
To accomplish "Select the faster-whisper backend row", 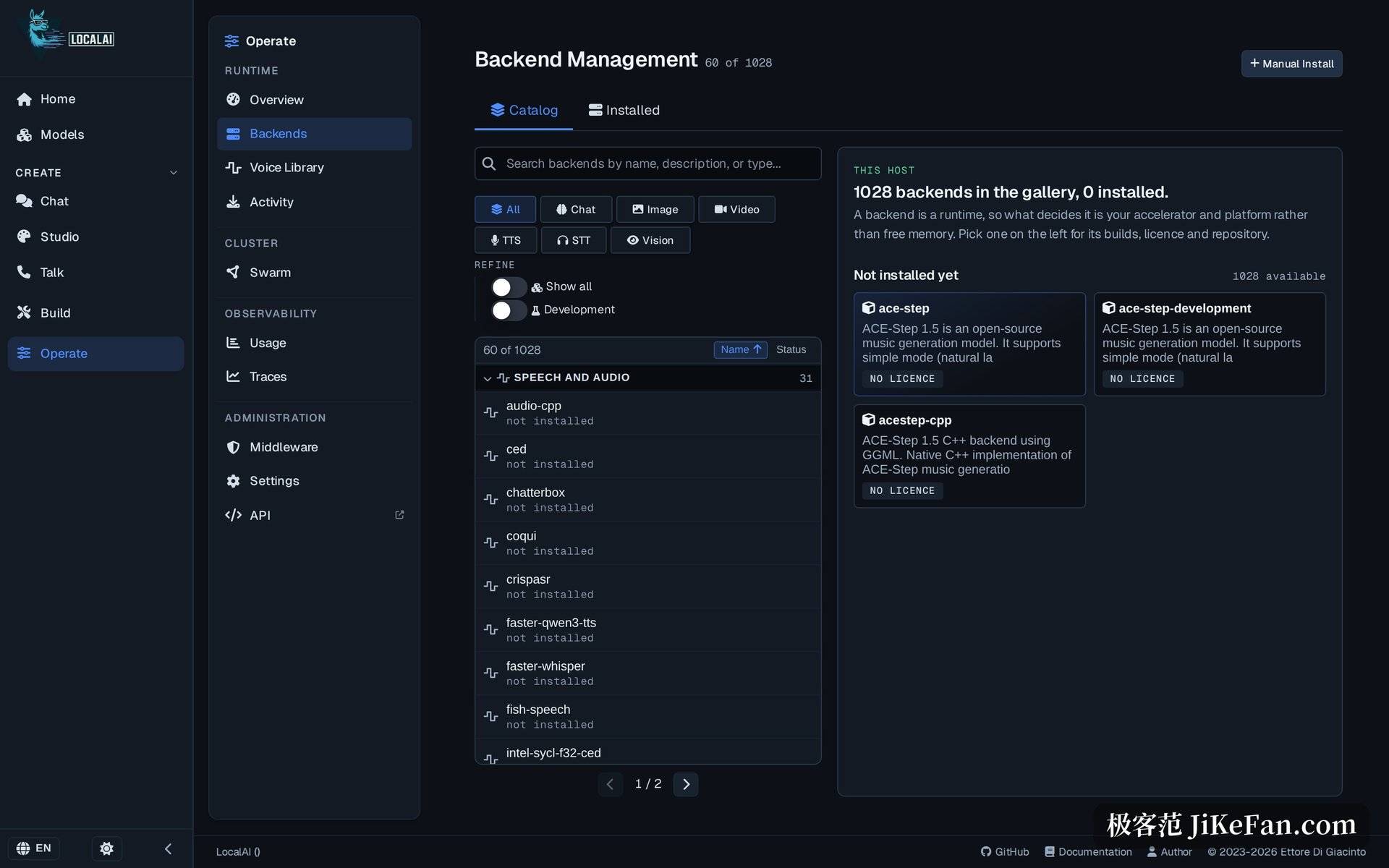I will [647, 673].
